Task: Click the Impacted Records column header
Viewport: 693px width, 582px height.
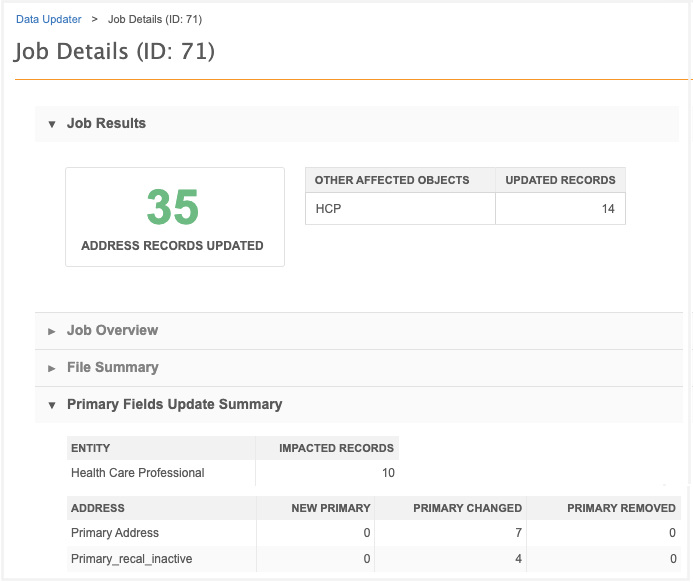Action: click(x=336, y=448)
